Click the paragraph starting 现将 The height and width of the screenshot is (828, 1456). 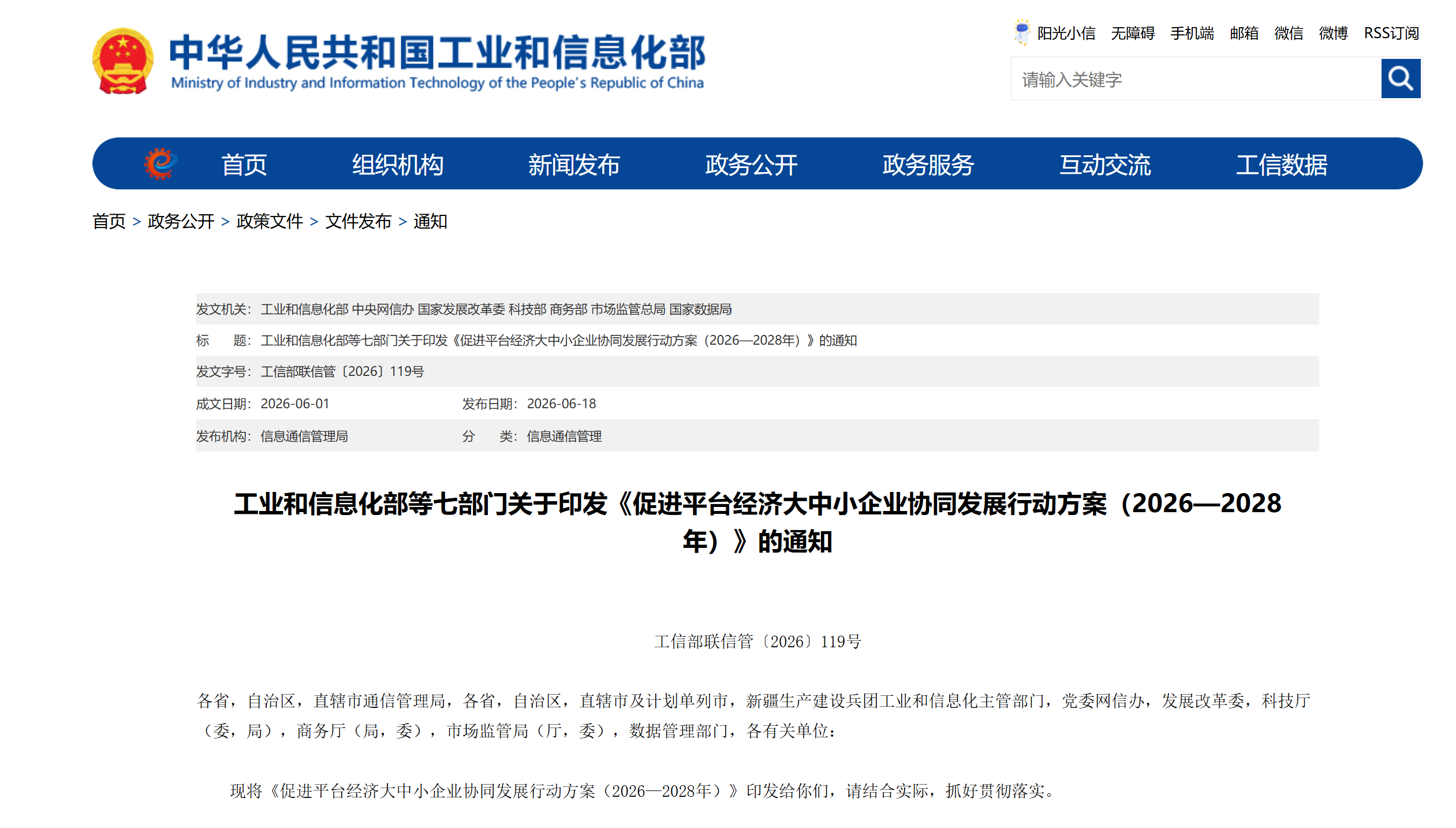(643, 791)
